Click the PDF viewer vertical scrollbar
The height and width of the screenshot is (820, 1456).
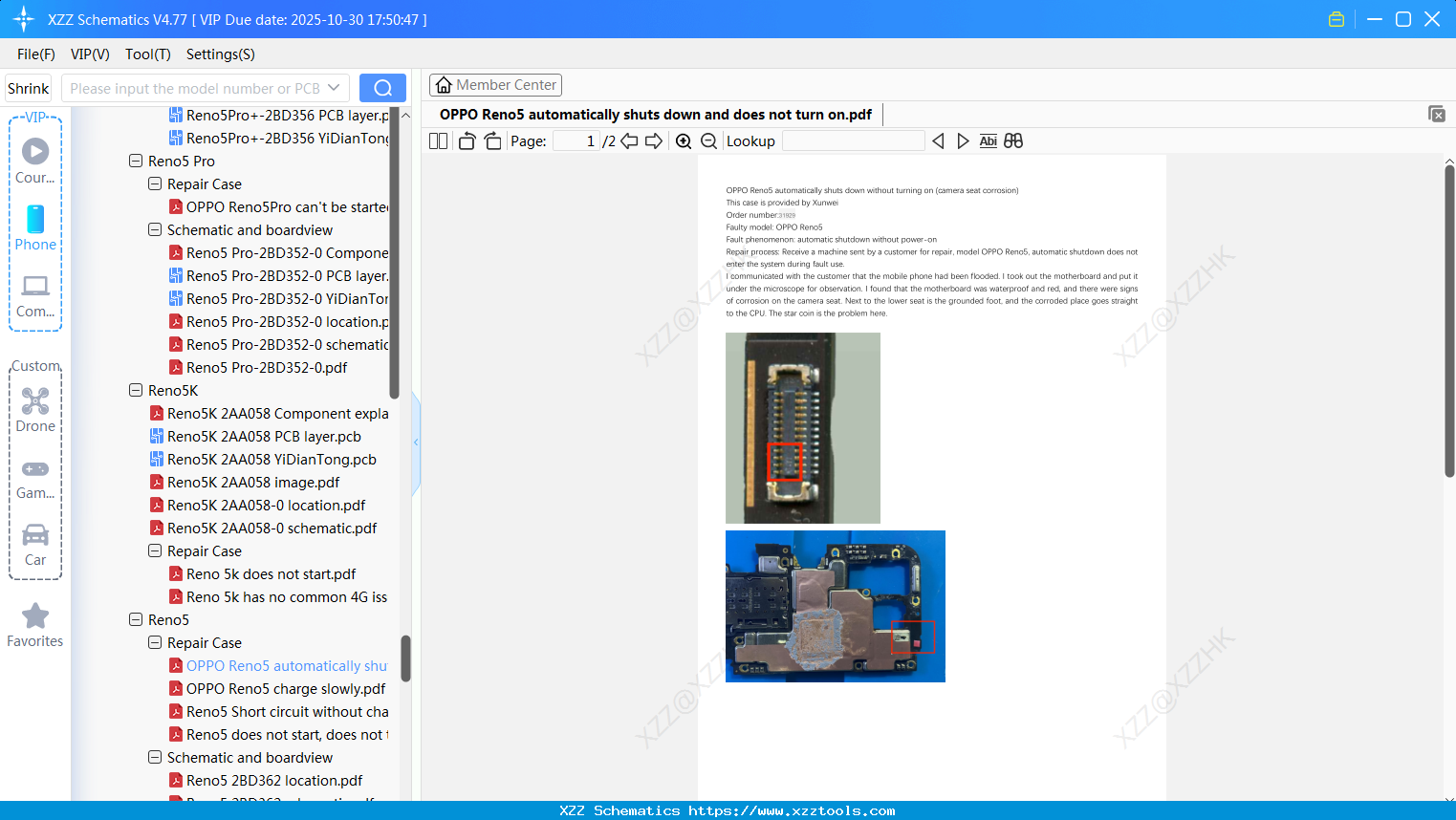(1449, 321)
